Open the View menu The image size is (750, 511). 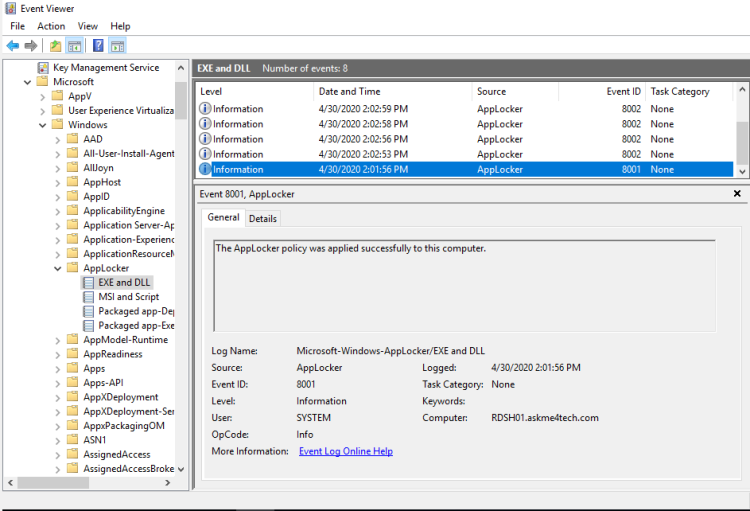pos(88,26)
